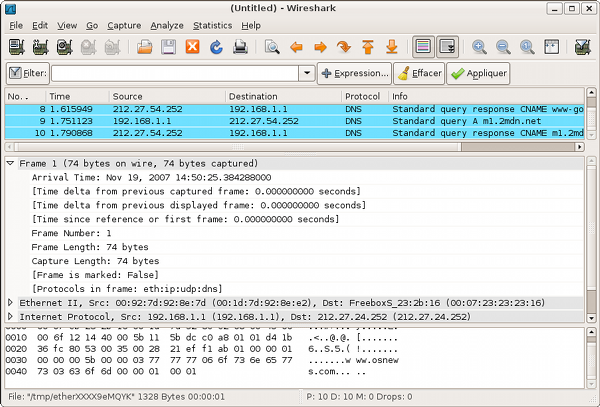This screenshot has width=600, height=407.
Task: Click the Wireshark title bar app icon
Action: (x=10, y=8)
